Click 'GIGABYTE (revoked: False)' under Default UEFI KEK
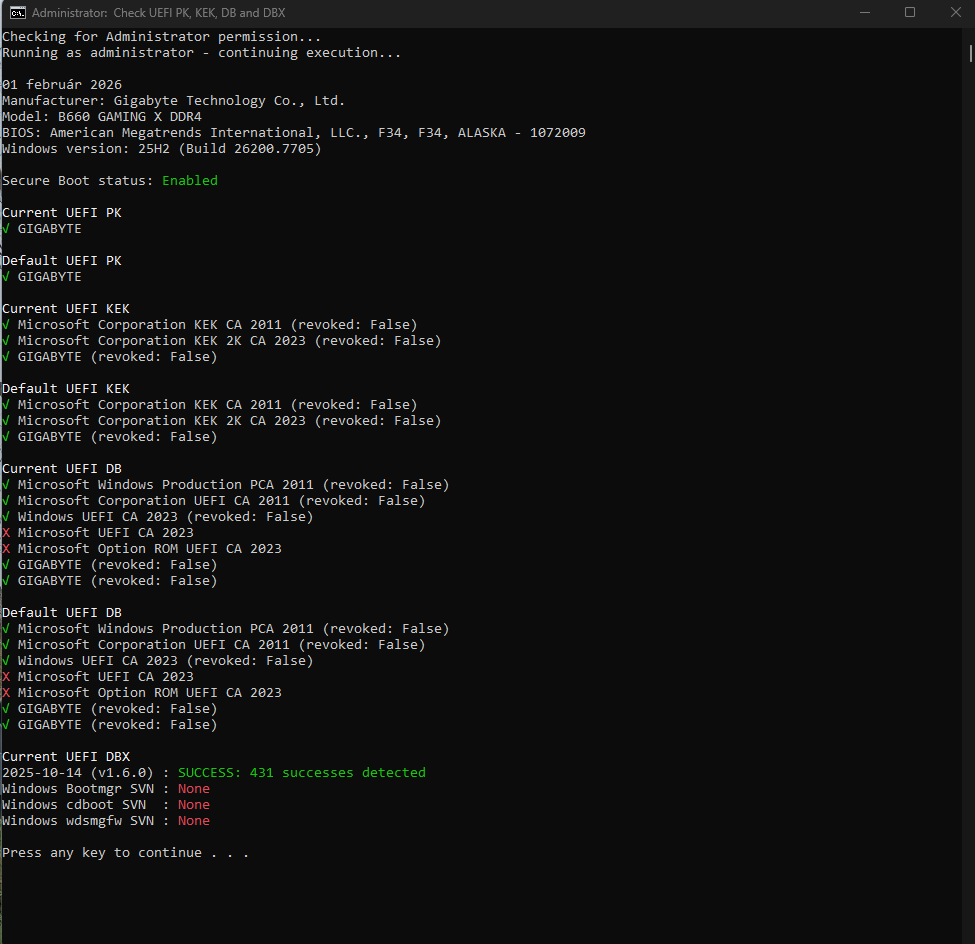Viewport: 975px width, 944px height. pyautogui.click(x=118, y=437)
